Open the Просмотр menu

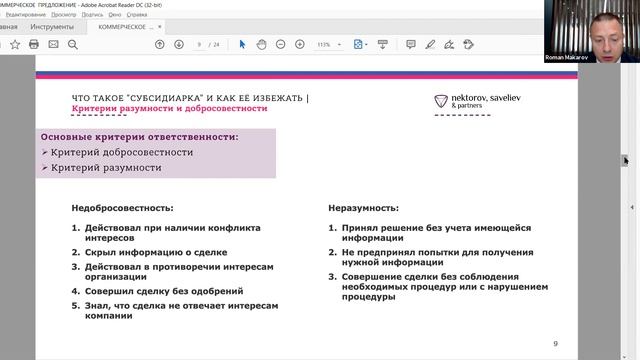pyautogui.click(x=64, y=15)
